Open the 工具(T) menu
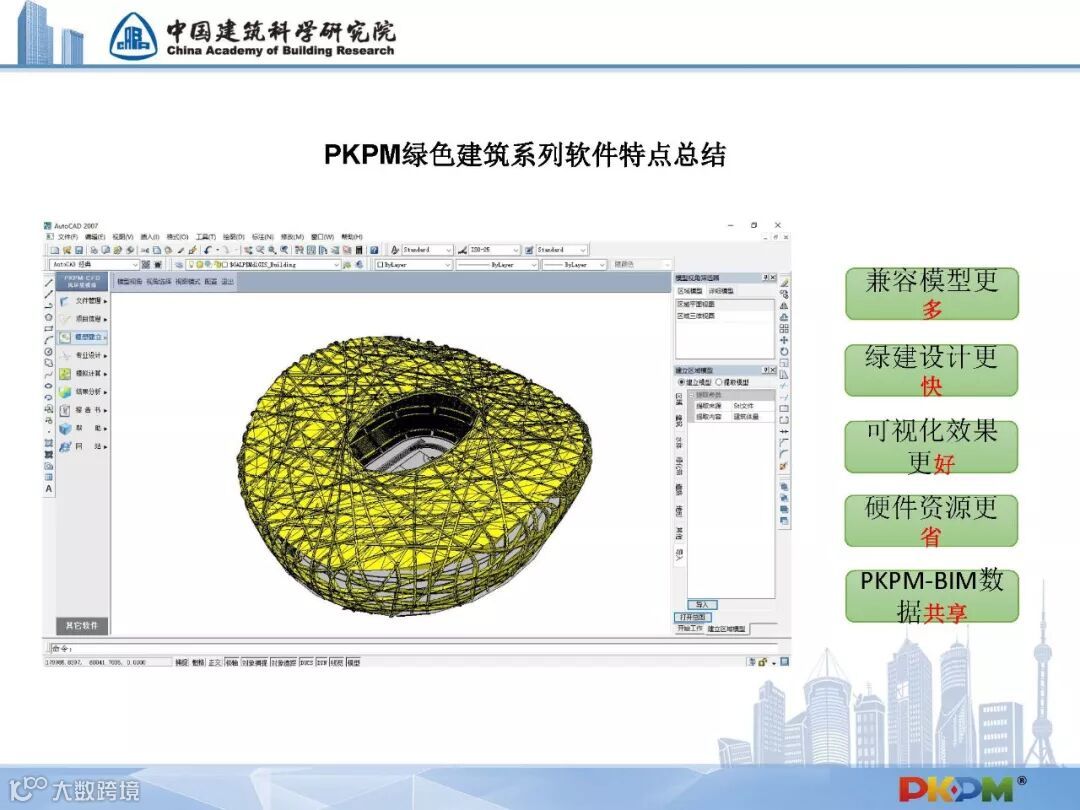The height and width of the screenshot is (810, 1080). coord(206,237)
